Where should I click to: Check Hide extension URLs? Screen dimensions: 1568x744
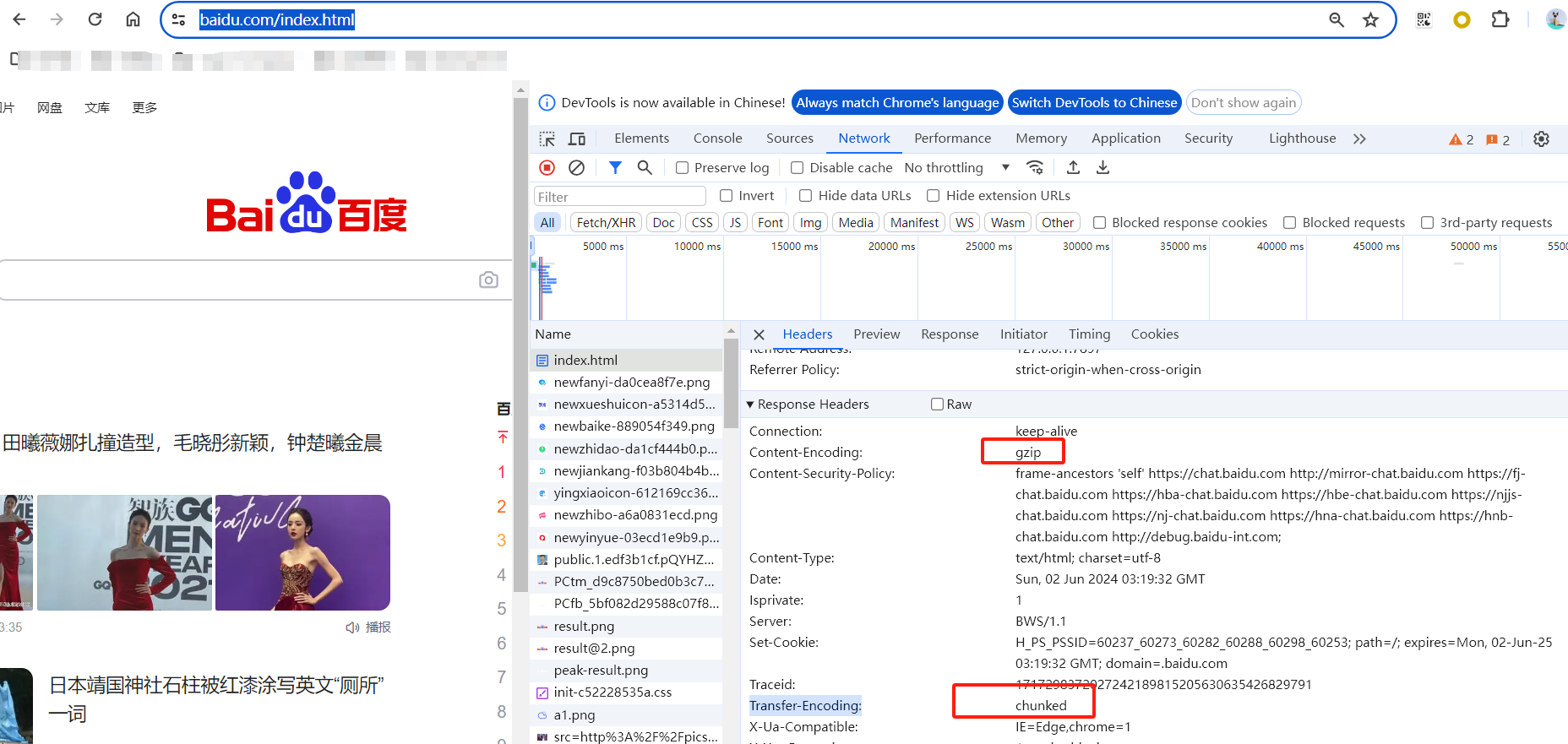pos(933,196)
